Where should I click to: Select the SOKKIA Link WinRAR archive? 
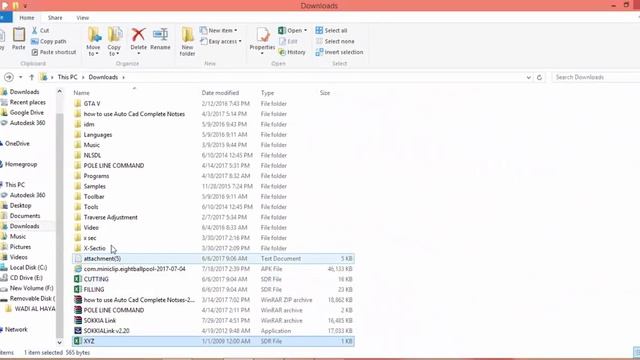[213, 320]
